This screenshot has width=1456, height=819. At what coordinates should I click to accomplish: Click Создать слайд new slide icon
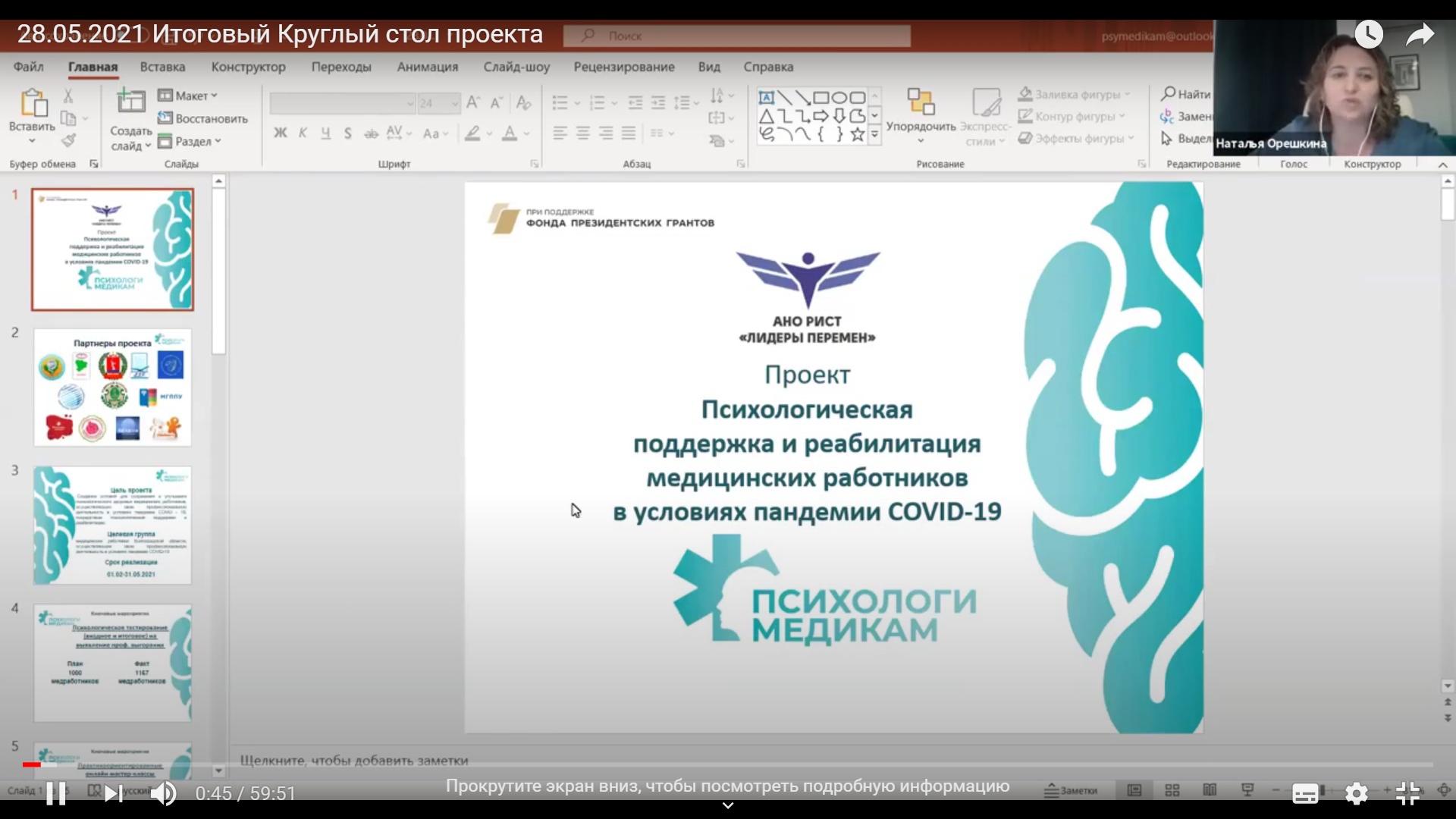(130, 102)
